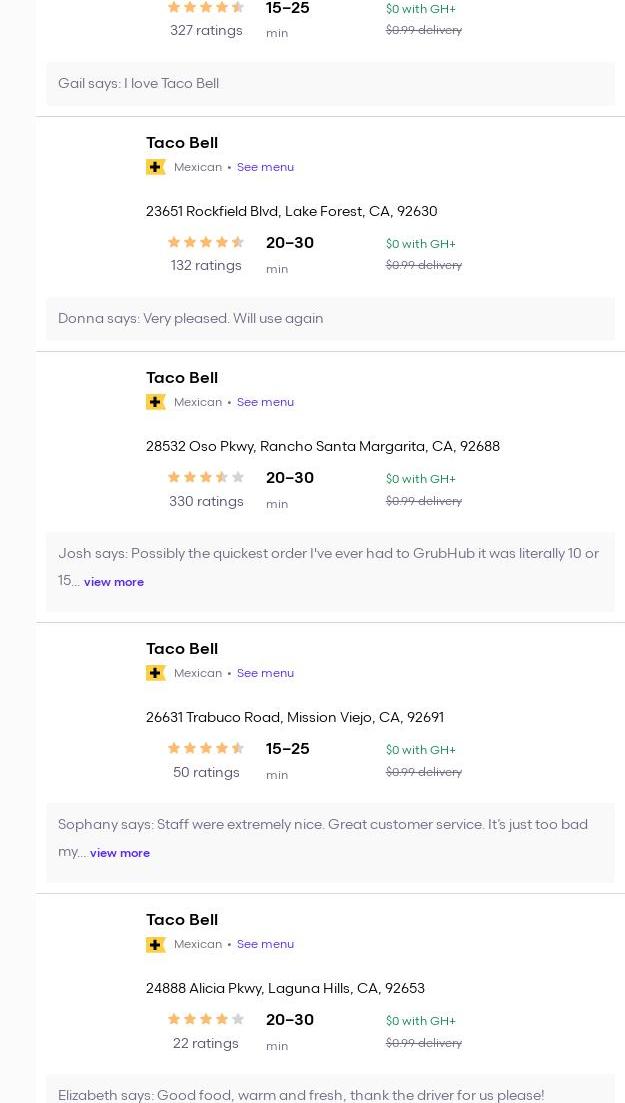This screenshot has width=625, height=1103.
Task: Open See menu for the Alicia Pkwy Taco Bell
Action: [265, 944]
